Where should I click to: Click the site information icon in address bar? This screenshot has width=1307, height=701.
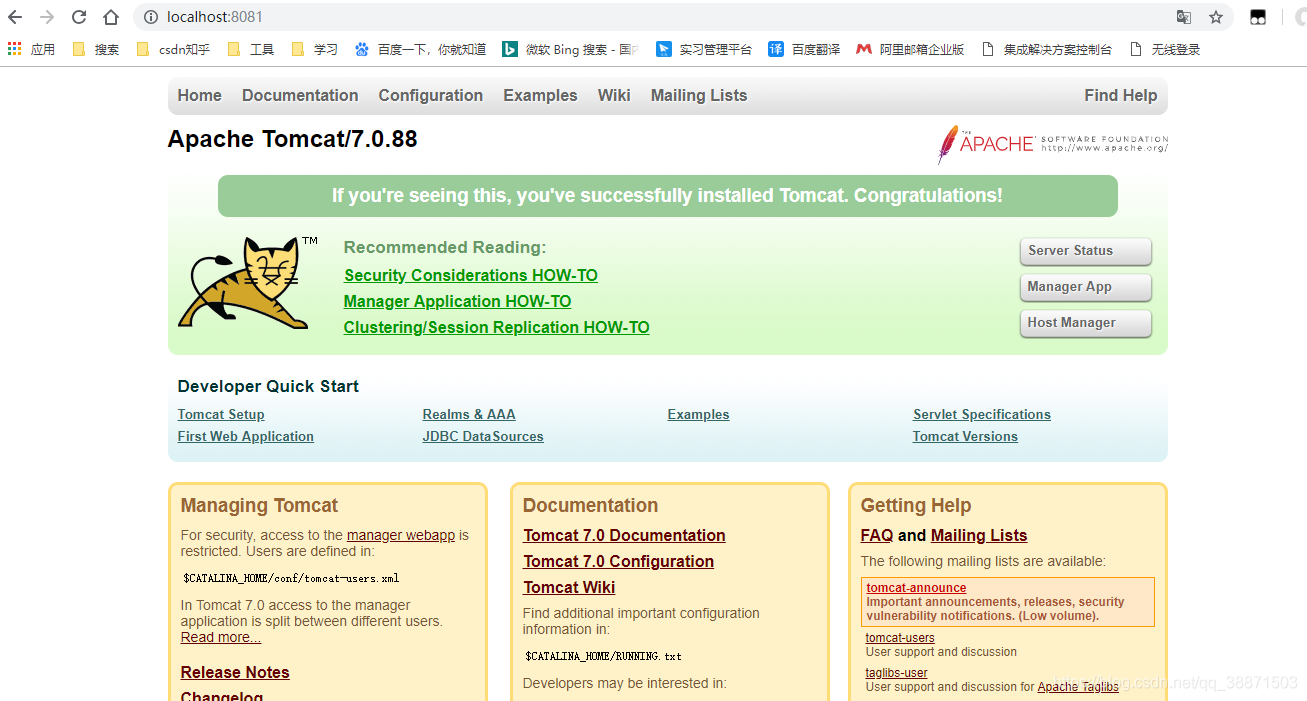pos(151,17)
